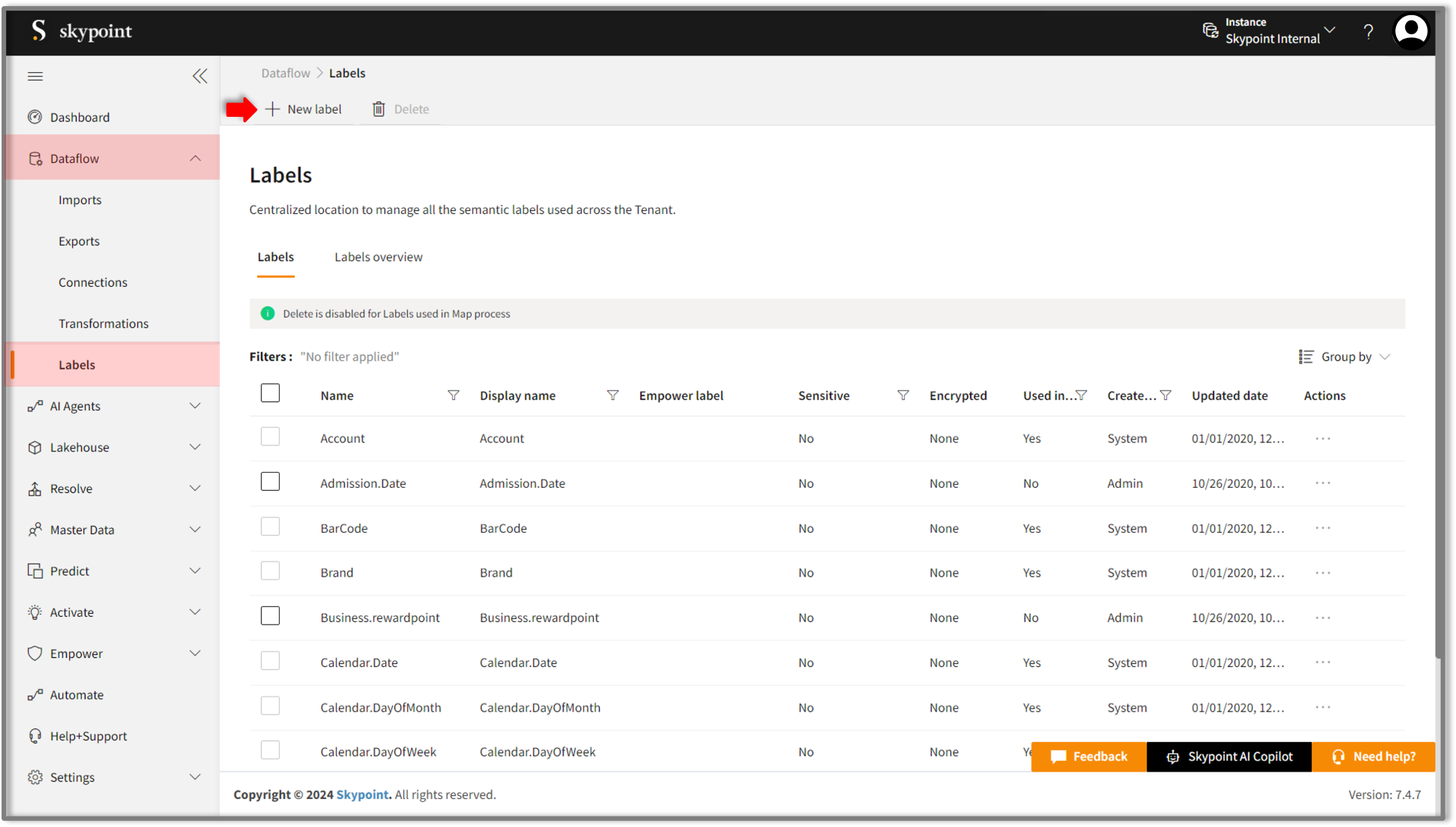Open the Group by dropdown
This screenshot has width=1456, height=827.
pyautogui.click(x=1345, y=357)
